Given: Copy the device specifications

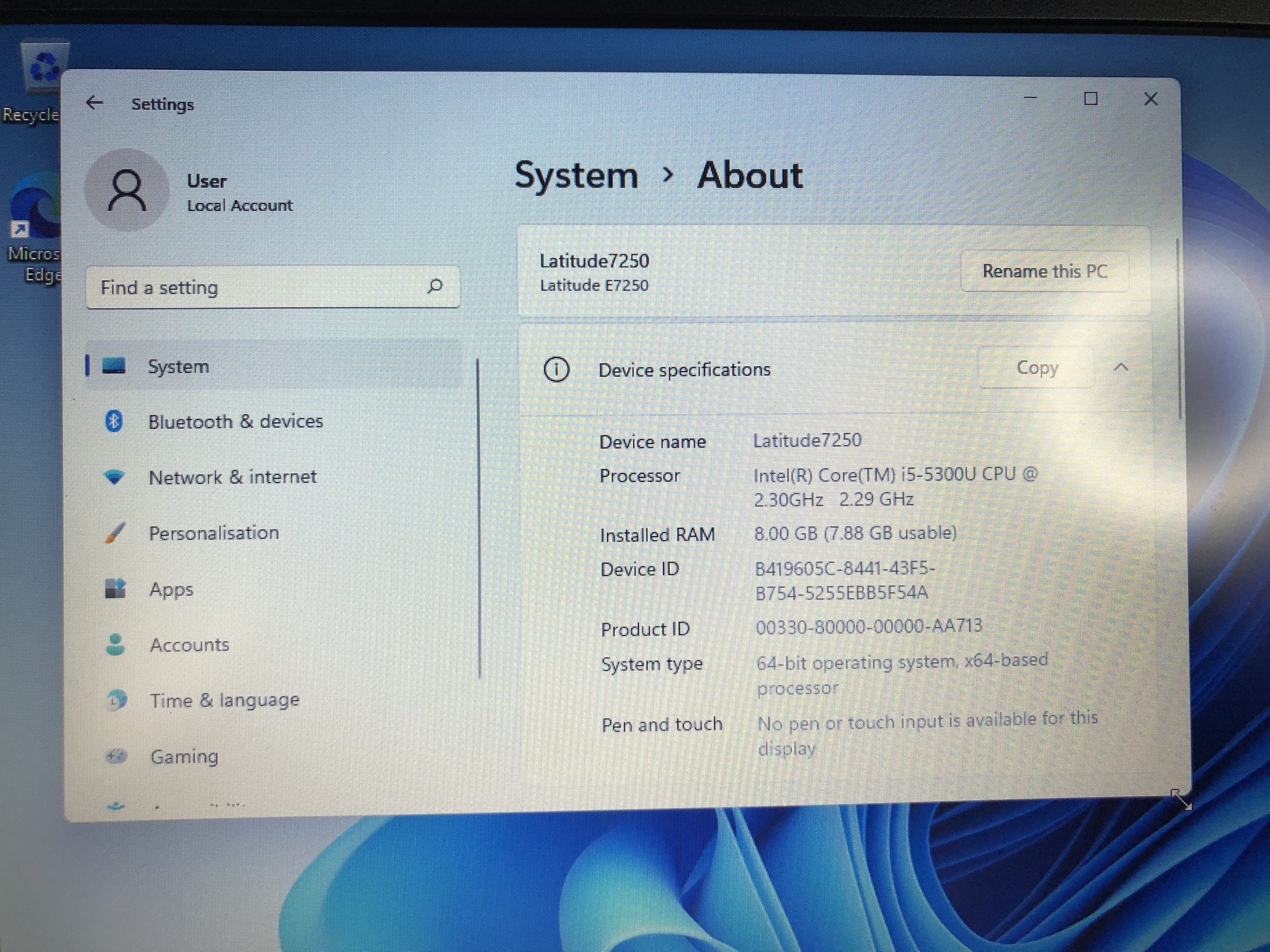Looking at the screenshot, I should (x=1036, y=367).
